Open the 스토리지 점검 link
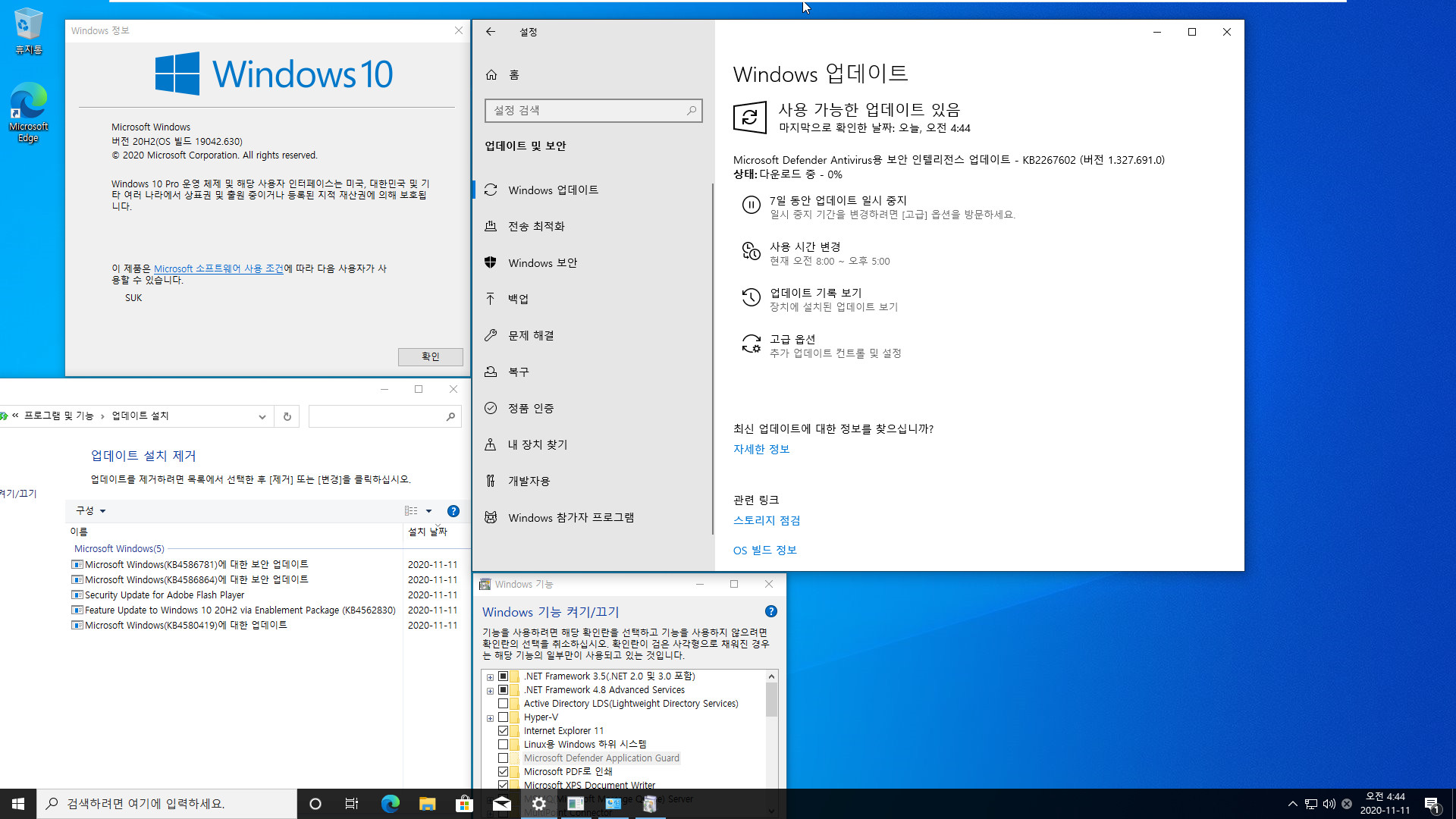This screenshot has width=1456, height=819. [x=767, y=521]
